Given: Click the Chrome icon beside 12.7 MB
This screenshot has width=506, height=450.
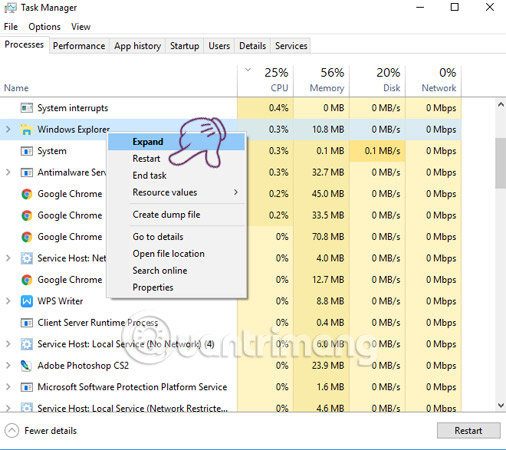Looking at the screenshot, I should [x=27, y=280].
